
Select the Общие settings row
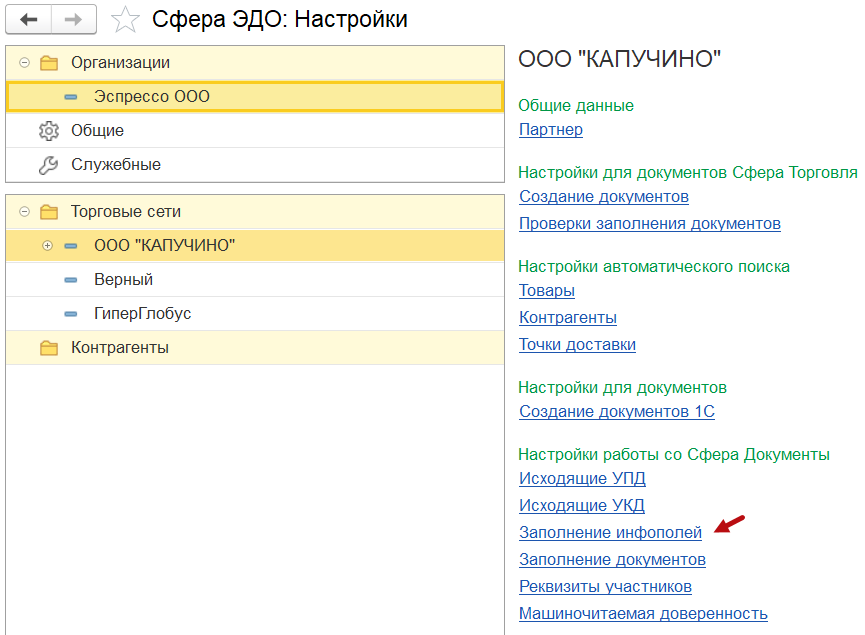255,131
